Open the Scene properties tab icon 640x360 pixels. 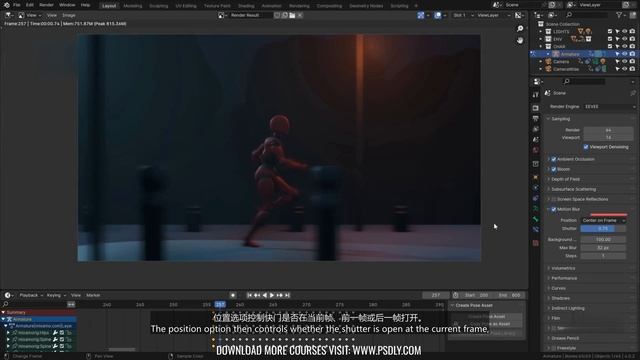coord(536,140)
